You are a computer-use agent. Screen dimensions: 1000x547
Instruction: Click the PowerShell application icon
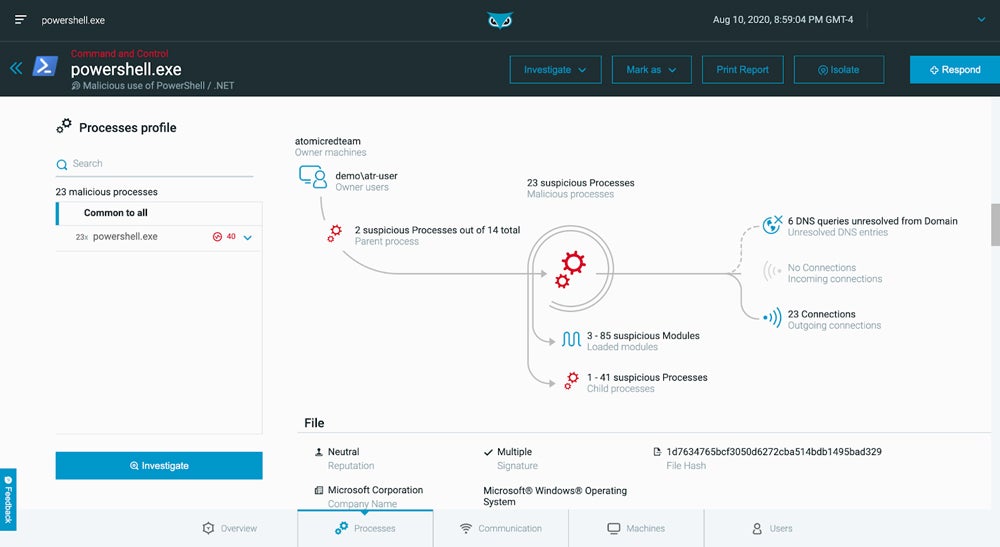coord(45,67)
